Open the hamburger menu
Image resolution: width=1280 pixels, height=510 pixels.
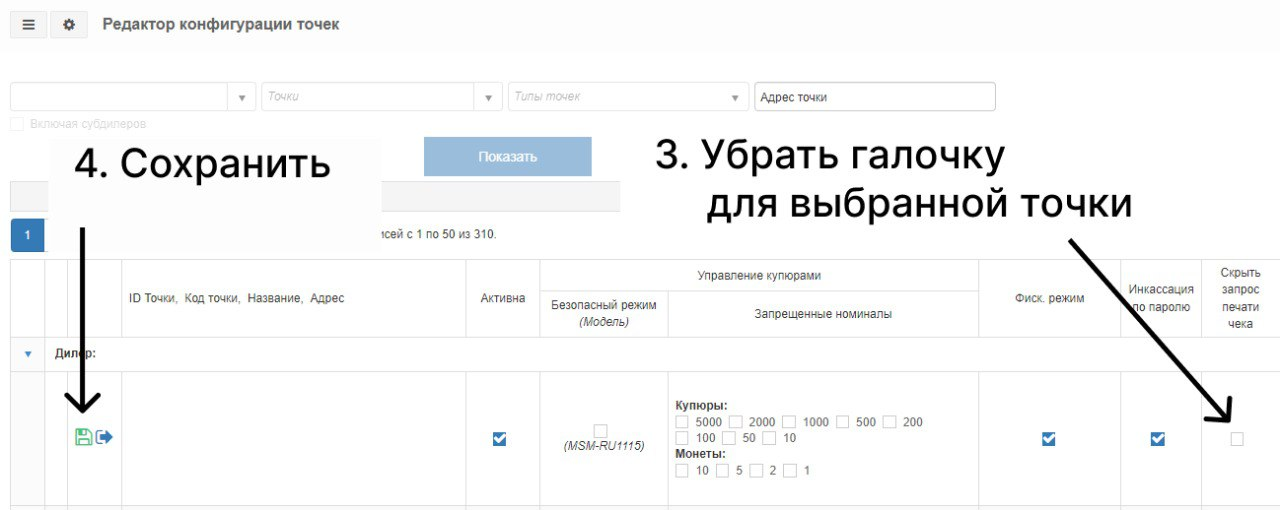coord(28,25)
